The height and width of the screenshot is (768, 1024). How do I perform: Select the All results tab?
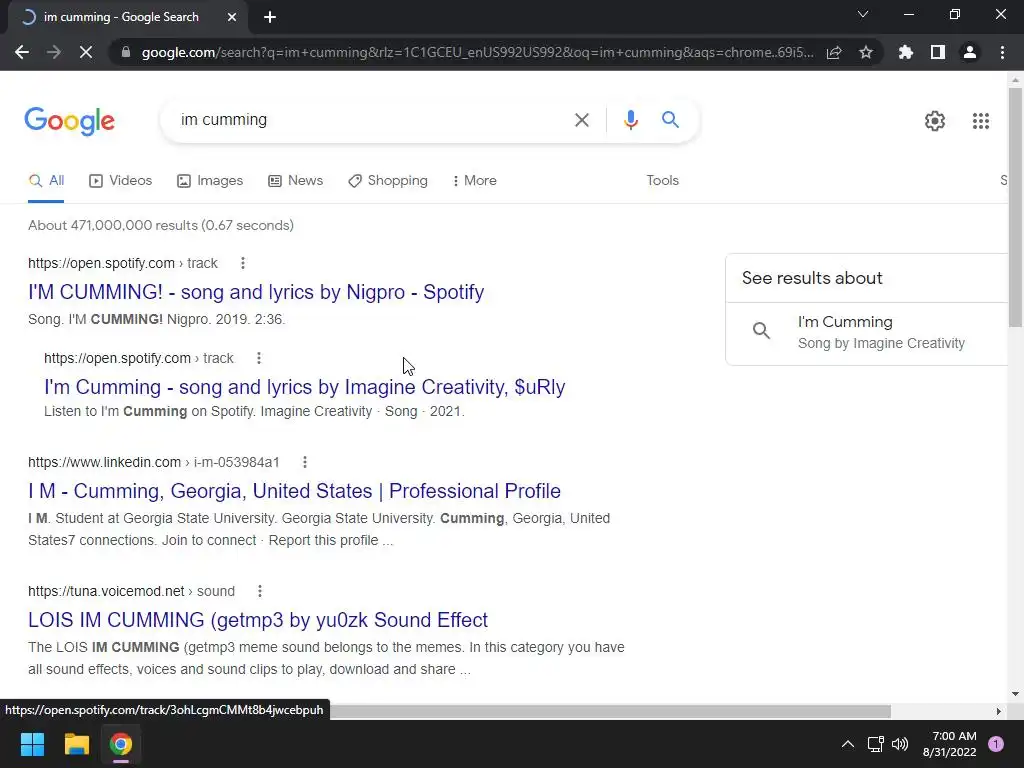click(46, 181)
